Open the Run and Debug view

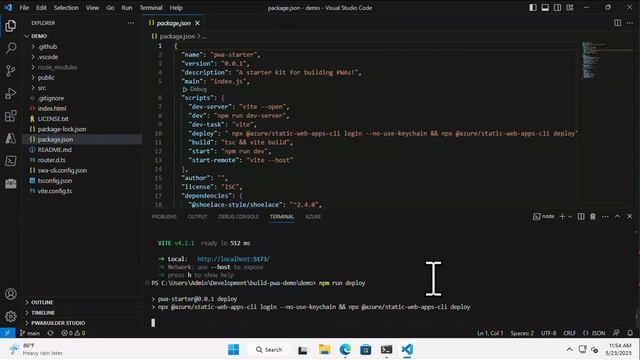coord(11,93)
